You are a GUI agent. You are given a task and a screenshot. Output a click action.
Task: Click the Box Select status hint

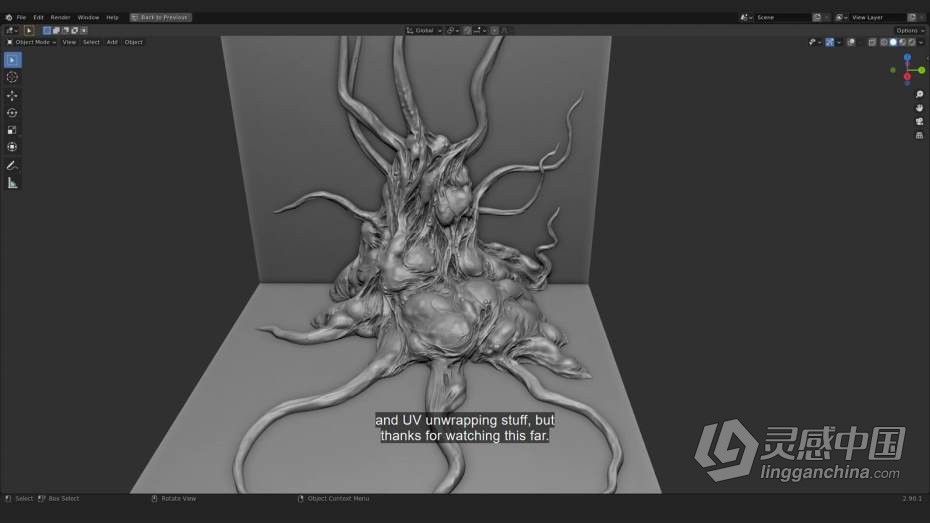[58, 499]
